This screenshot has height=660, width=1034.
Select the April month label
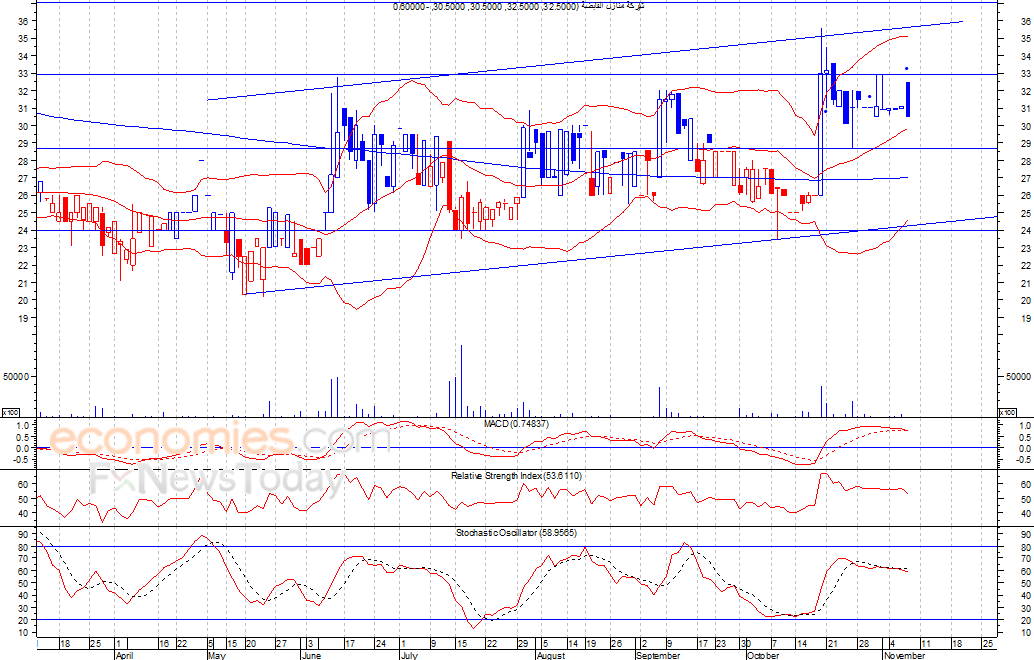click(124, 655)
